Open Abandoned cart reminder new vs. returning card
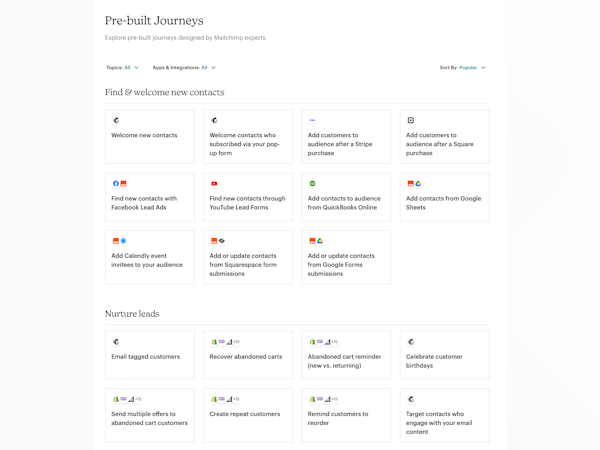This screenshot has width=600, height=450. click(345, 355)
